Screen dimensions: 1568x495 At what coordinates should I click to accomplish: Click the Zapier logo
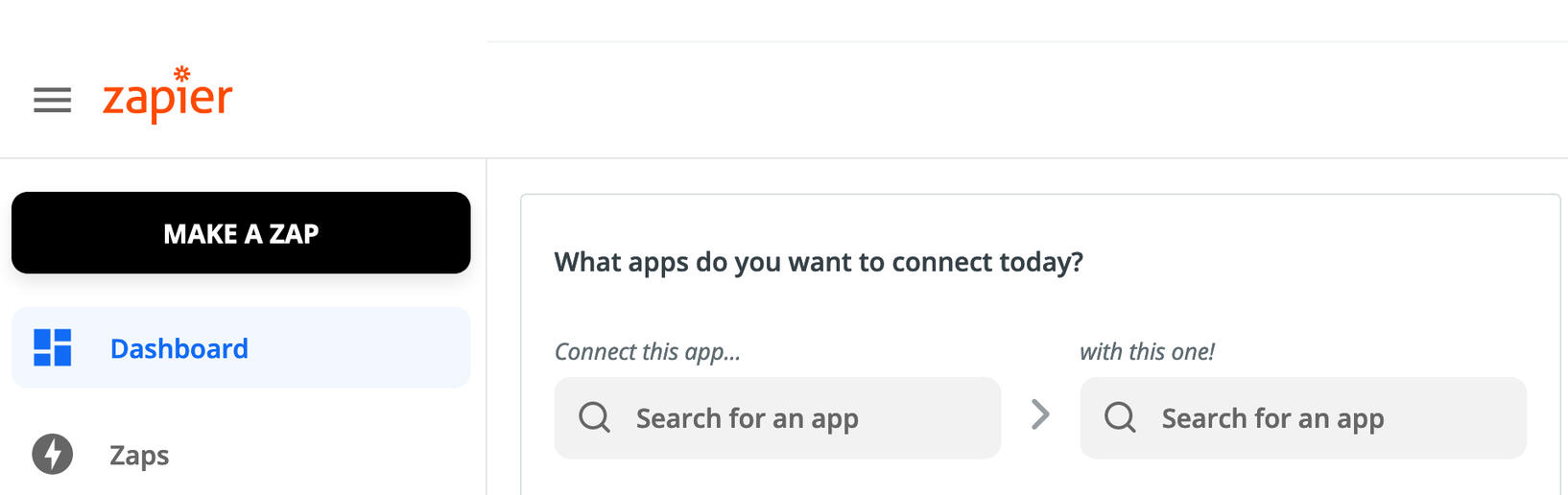[x=167, y=98]
